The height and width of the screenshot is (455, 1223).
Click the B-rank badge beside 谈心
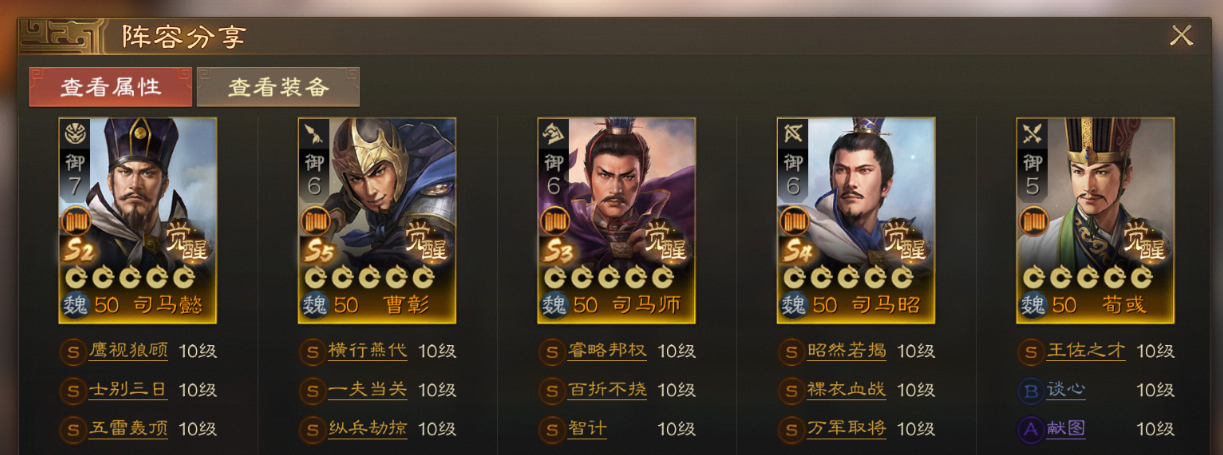coord(1030,390)
